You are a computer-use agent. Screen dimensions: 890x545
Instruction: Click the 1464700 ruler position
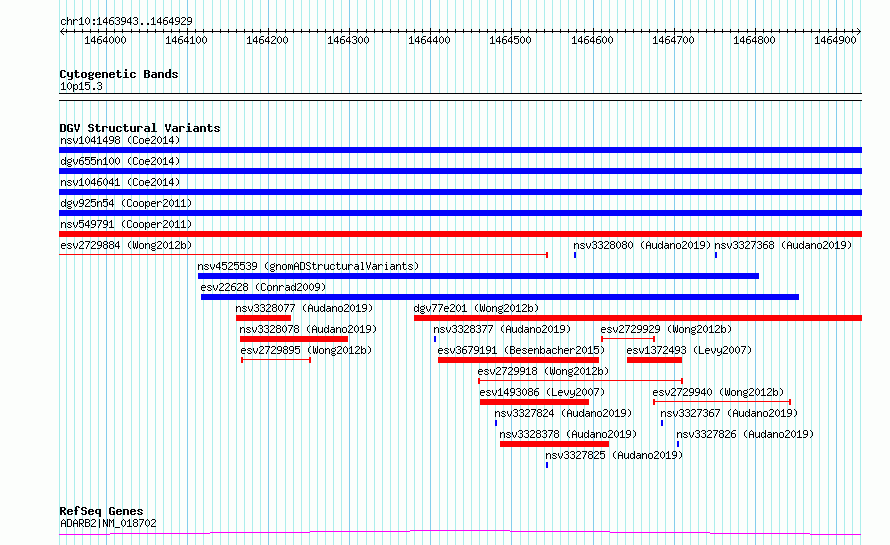pyautogui.click(x=673, y=40)
